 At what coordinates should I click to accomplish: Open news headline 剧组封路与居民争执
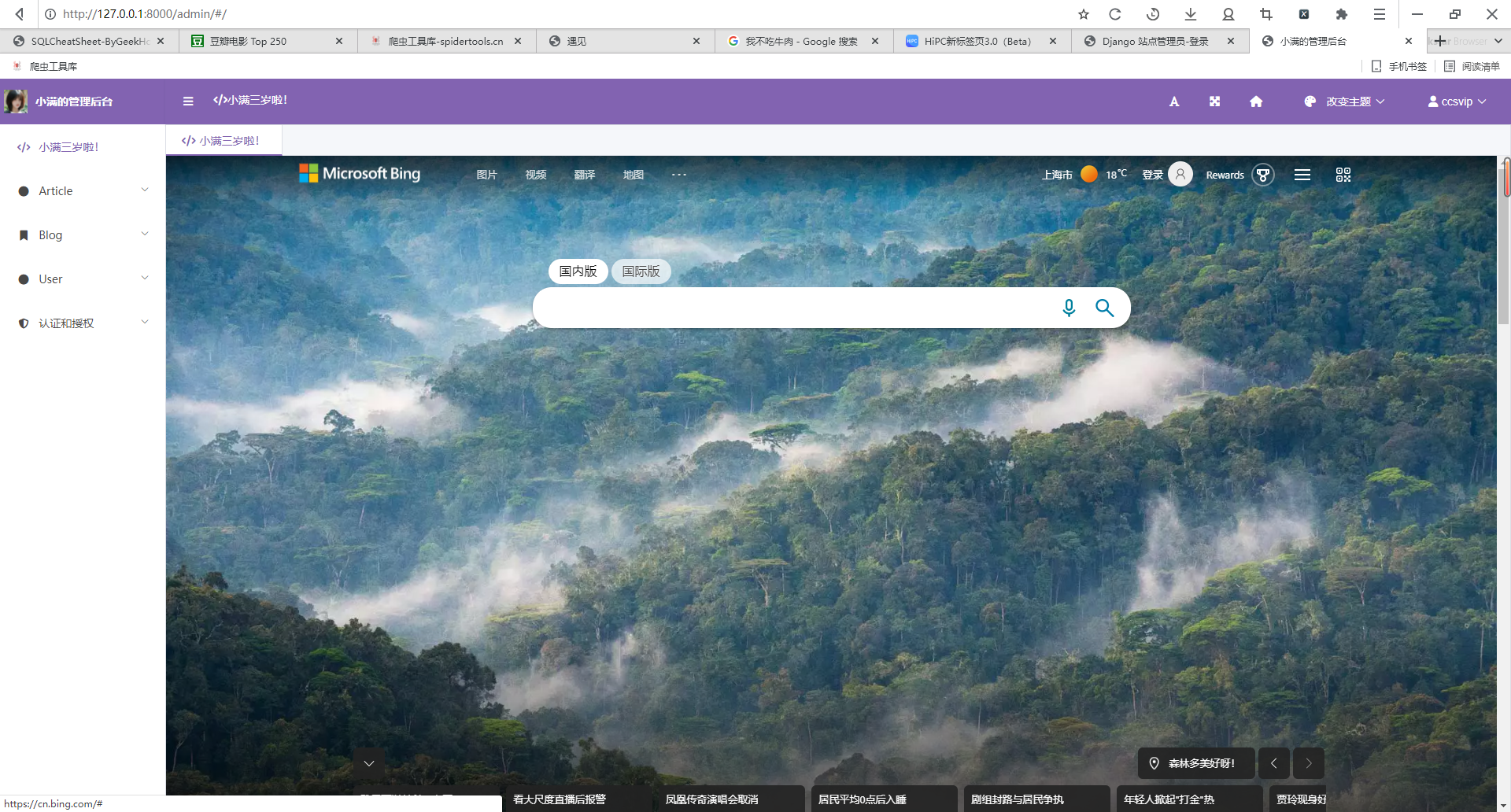point(1018,799)
